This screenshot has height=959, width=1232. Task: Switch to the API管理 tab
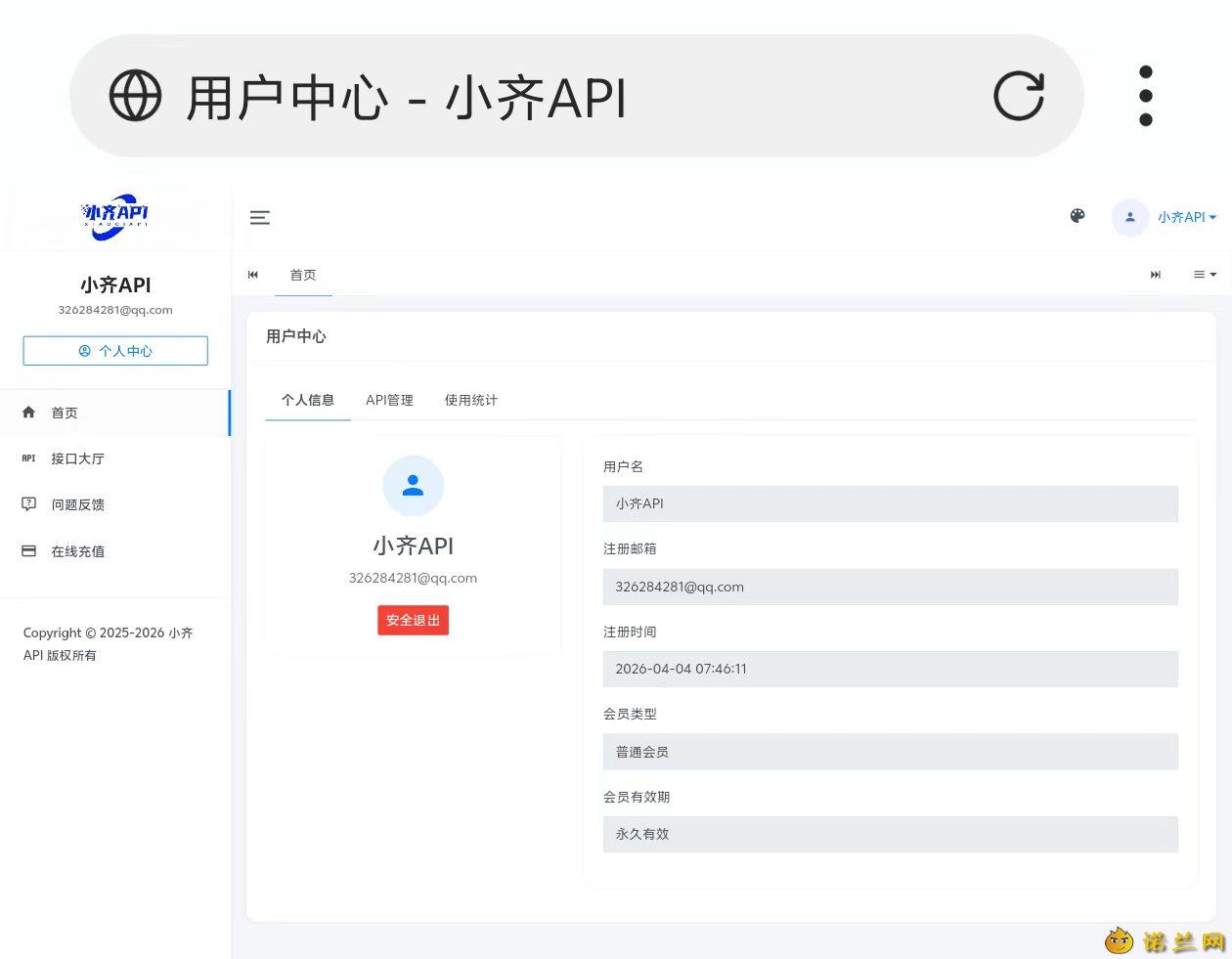click(x=389, y=400)
